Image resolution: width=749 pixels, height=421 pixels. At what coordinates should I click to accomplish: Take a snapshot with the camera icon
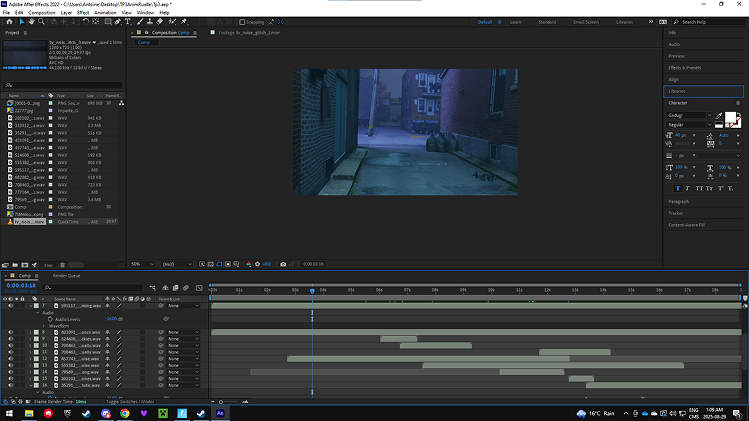pyautogui.click(x=283, y=264)
